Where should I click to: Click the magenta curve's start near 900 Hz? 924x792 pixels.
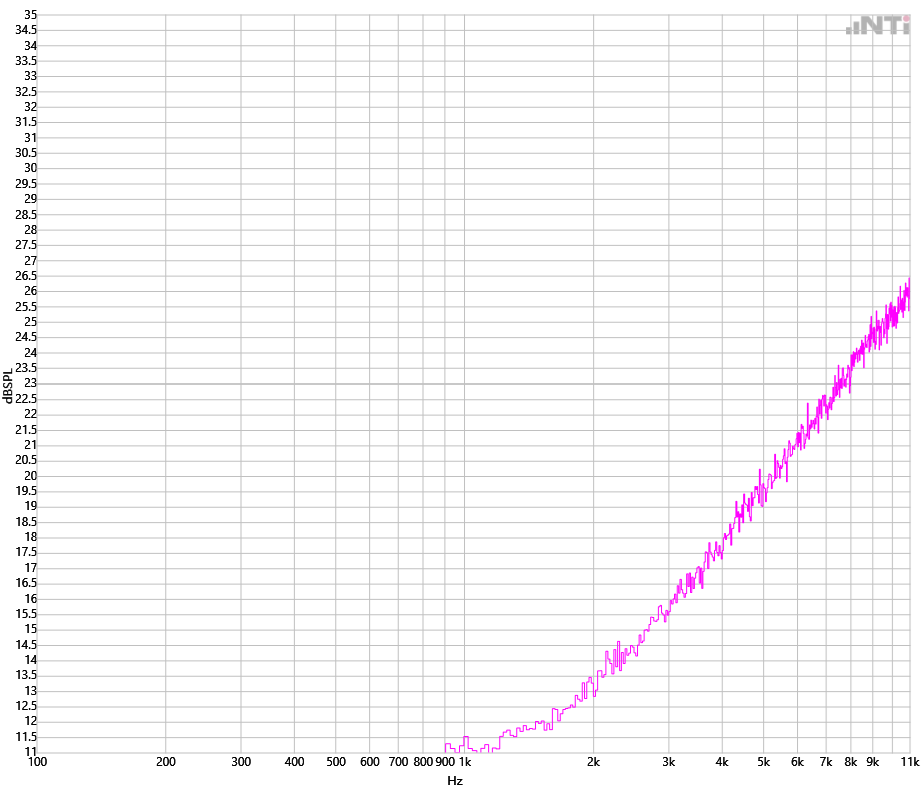point(446,744)
